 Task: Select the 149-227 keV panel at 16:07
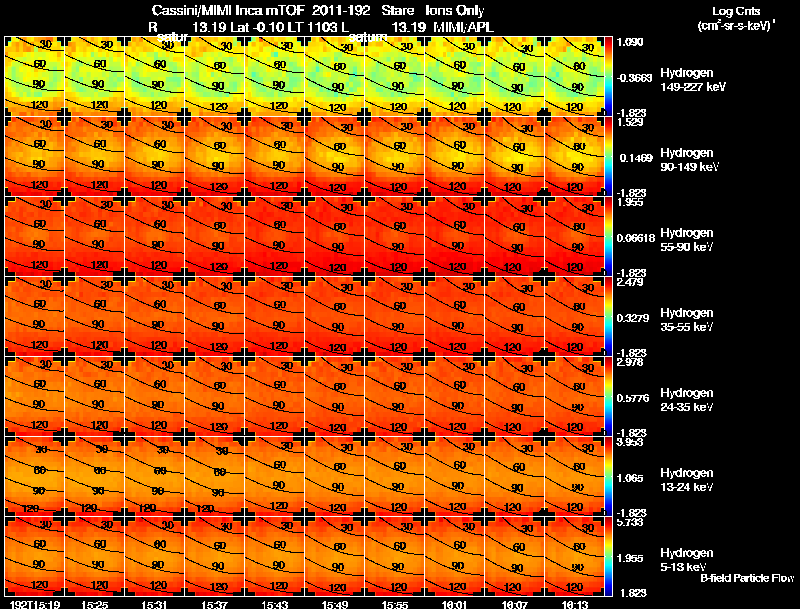[x=515, y=76]
